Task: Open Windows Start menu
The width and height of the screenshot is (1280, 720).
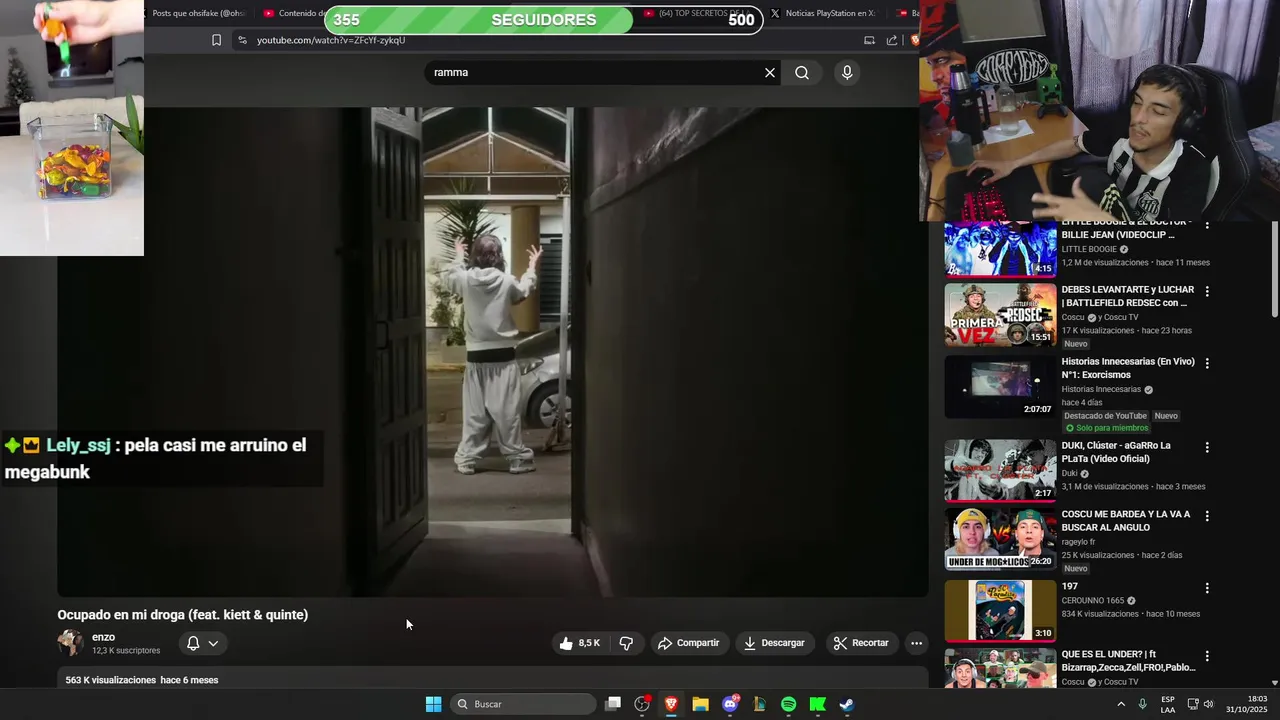Action: click(433, 704)
